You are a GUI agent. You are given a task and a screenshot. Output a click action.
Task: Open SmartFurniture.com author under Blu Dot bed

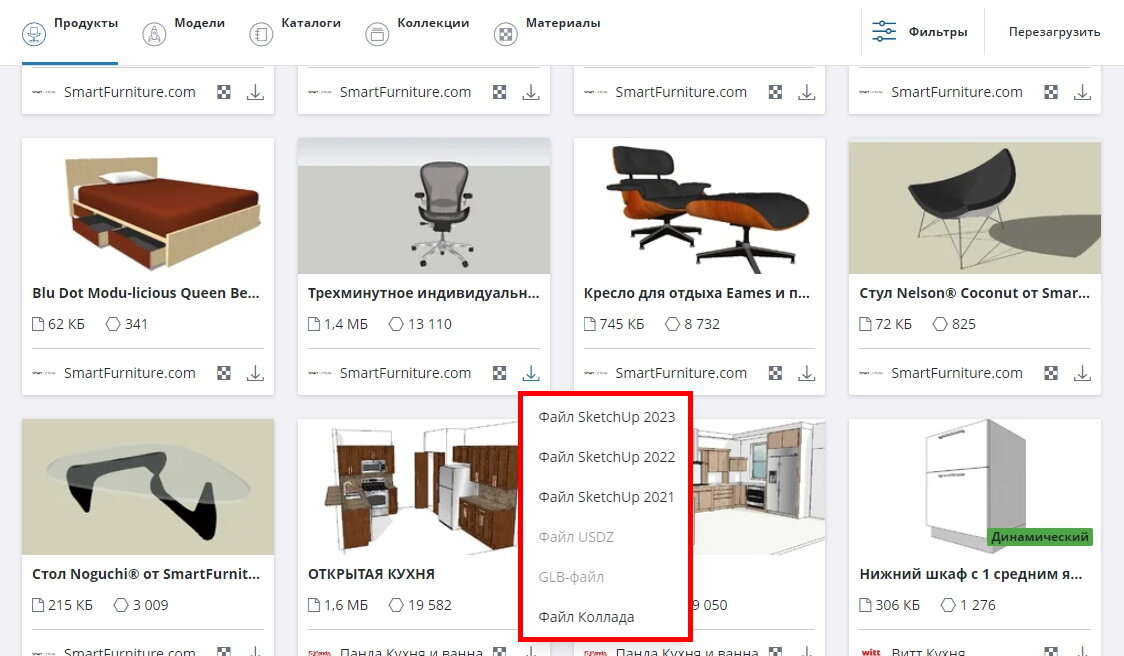tap(129, 373)
